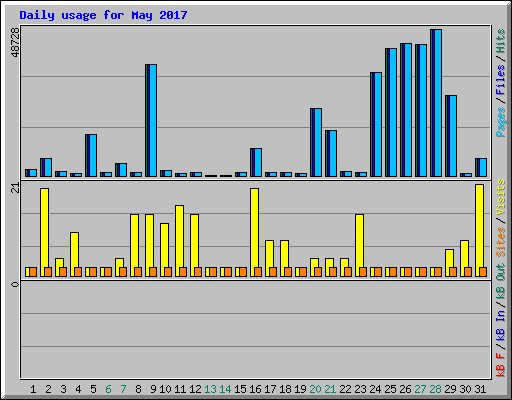Click day 7 on the x-axis
The width and height of the screenshot is (512, 400).
123,389
